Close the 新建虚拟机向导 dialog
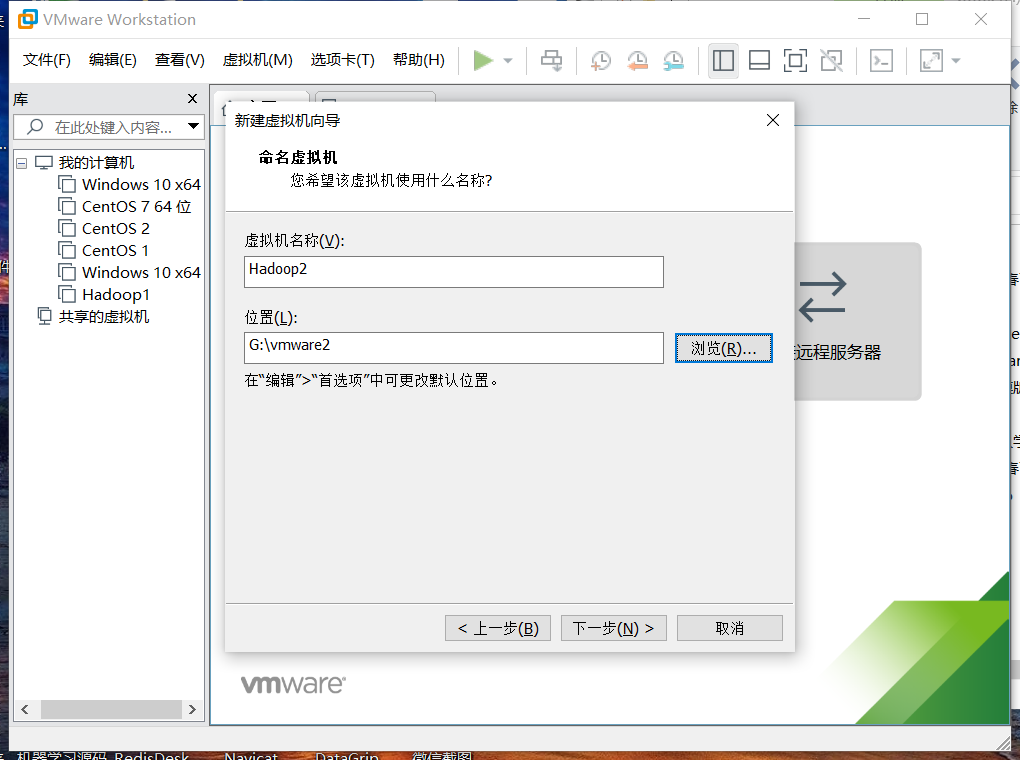The height and width of the screenshot is (760, 1020). [x=773, y=120]
